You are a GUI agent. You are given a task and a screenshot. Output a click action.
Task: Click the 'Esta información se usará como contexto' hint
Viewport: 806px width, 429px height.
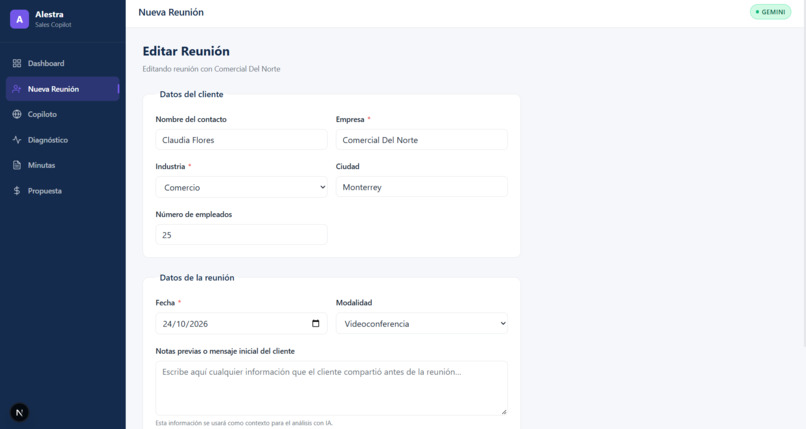[244, 423]
